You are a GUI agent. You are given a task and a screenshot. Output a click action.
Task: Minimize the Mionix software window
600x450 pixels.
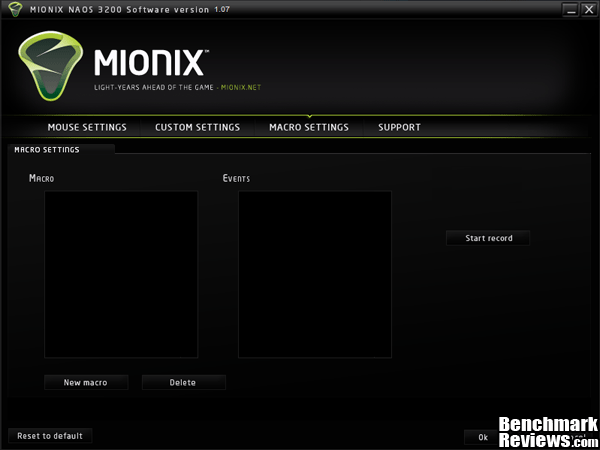click(571, 10)
